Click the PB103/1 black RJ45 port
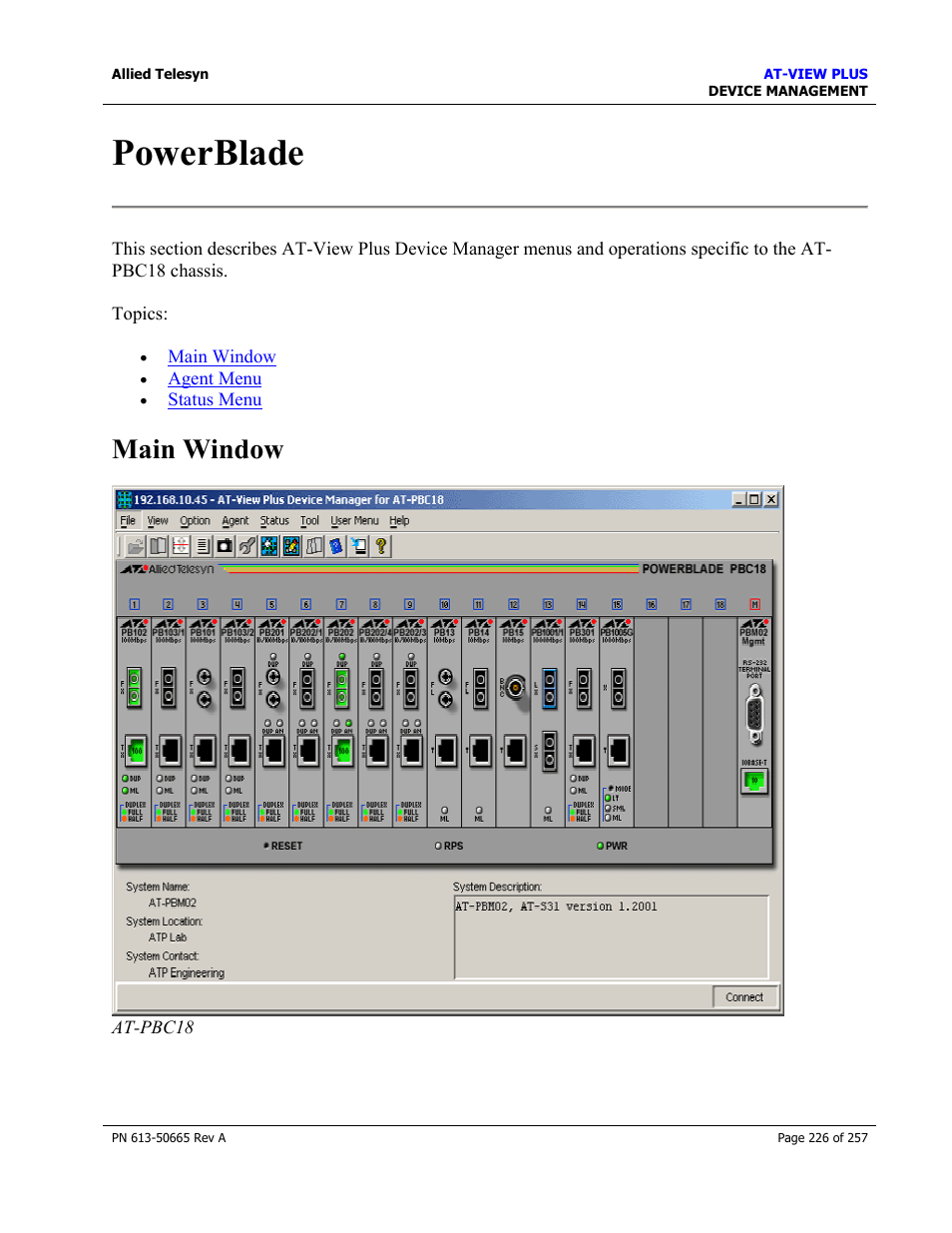Image resolution: width=952 pixels, height=1233 pixels. click(x=170, y=750)
